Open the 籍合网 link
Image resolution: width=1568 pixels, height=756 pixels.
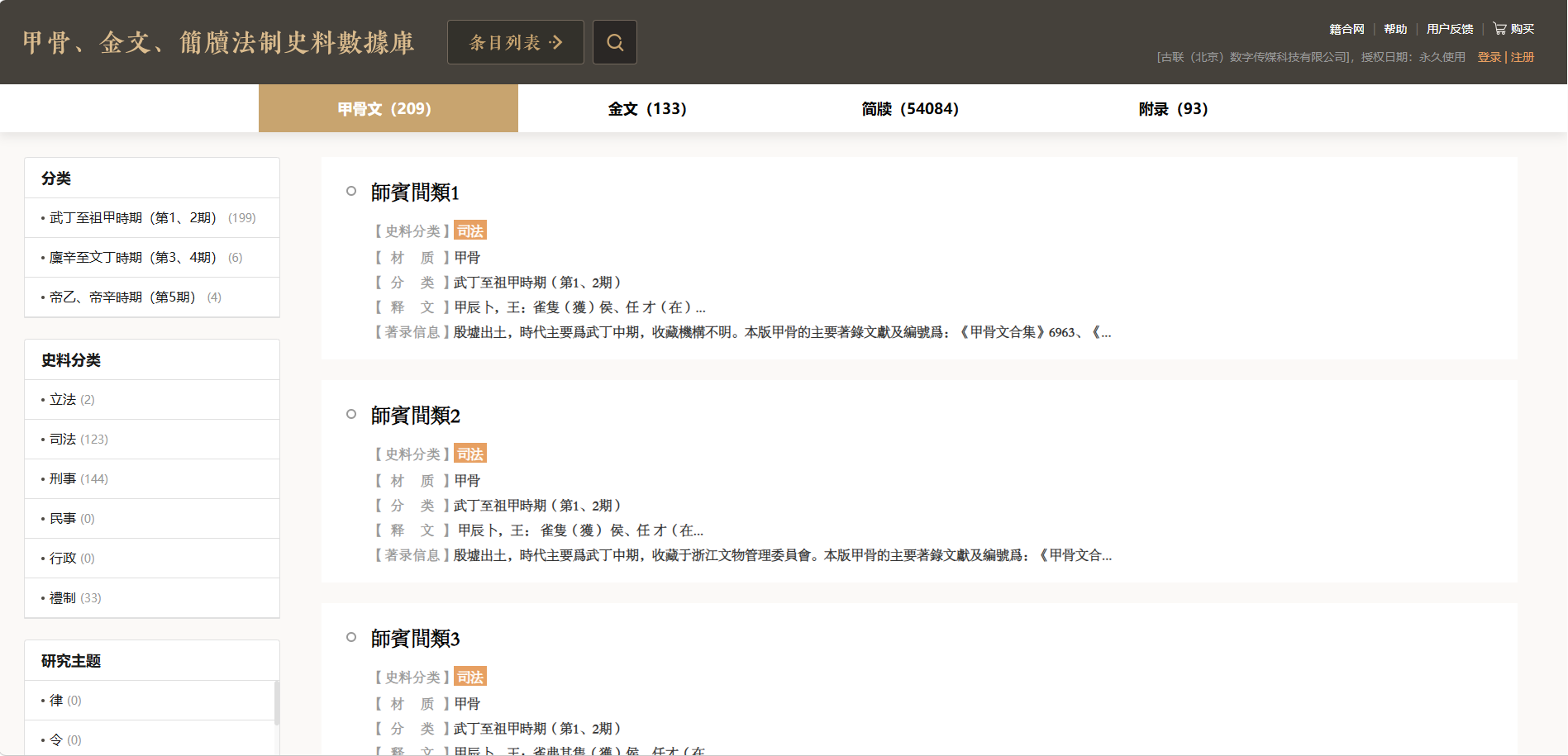(x=1346, y=29)
